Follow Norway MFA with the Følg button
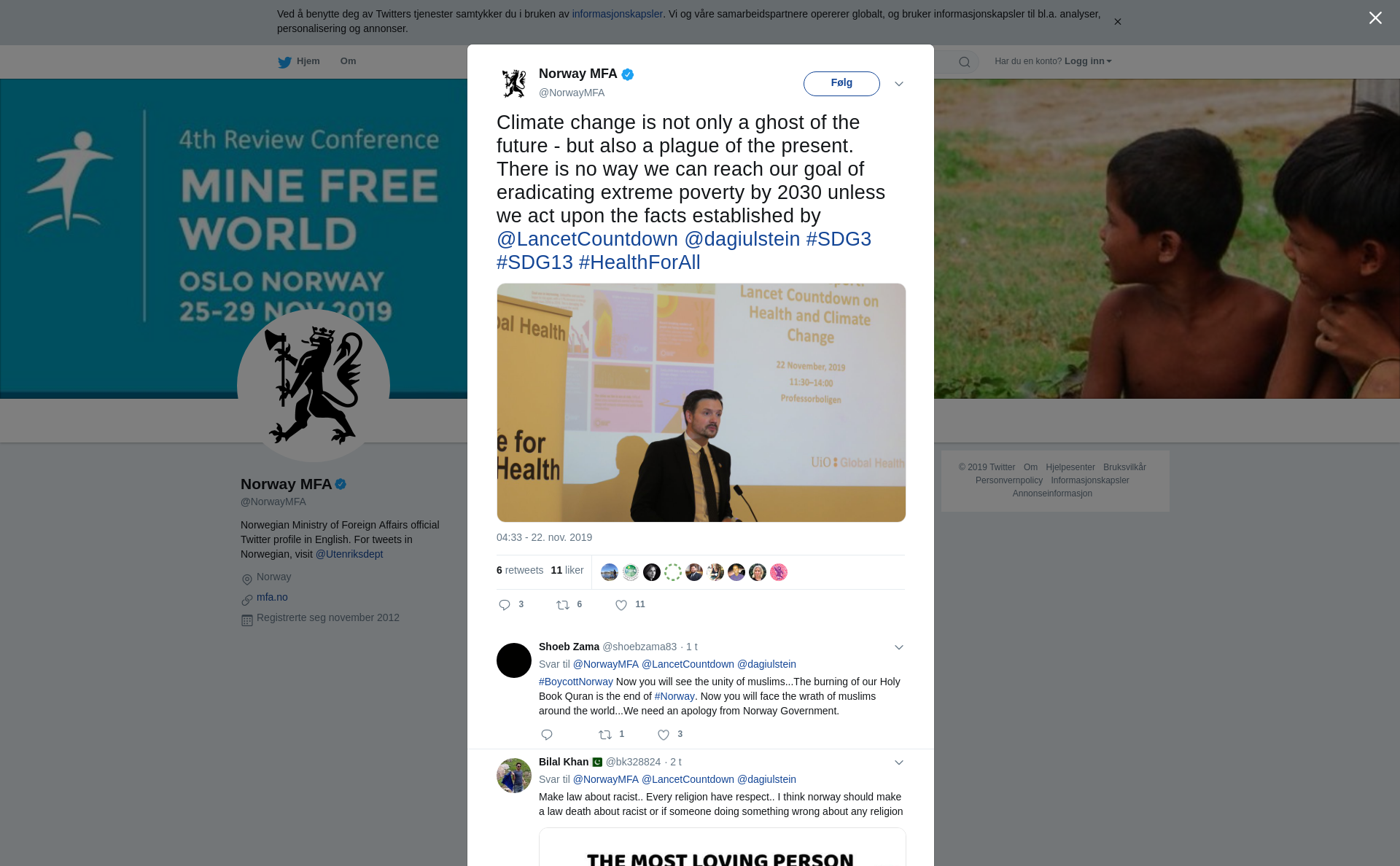The width and height of the screenshot is (1400, 866). pos(841,84)
